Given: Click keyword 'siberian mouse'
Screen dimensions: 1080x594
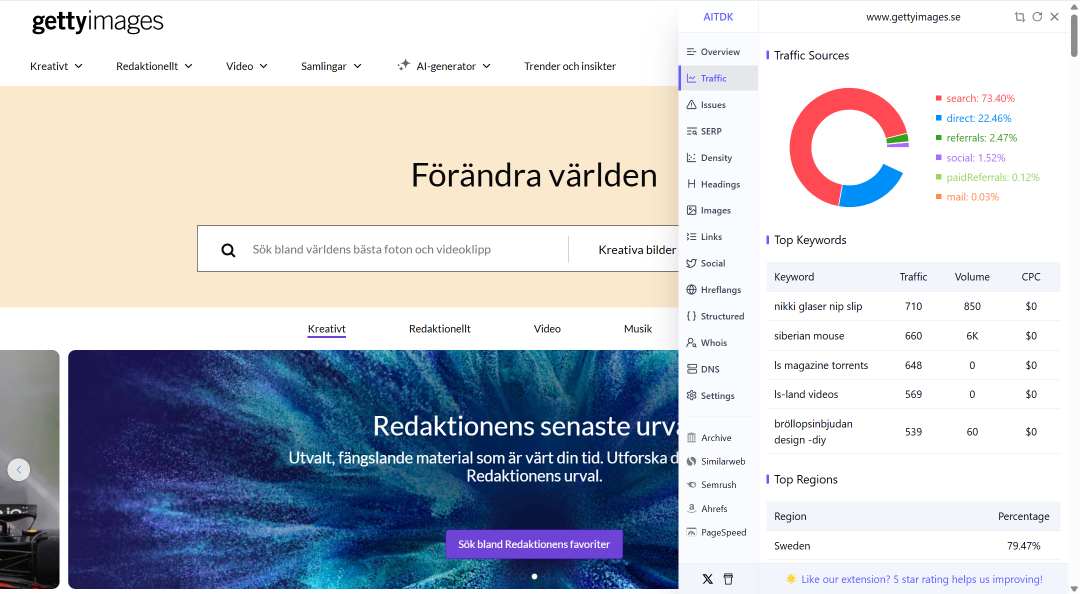Looking at the screenshot, I should click(x=809, y=336).
